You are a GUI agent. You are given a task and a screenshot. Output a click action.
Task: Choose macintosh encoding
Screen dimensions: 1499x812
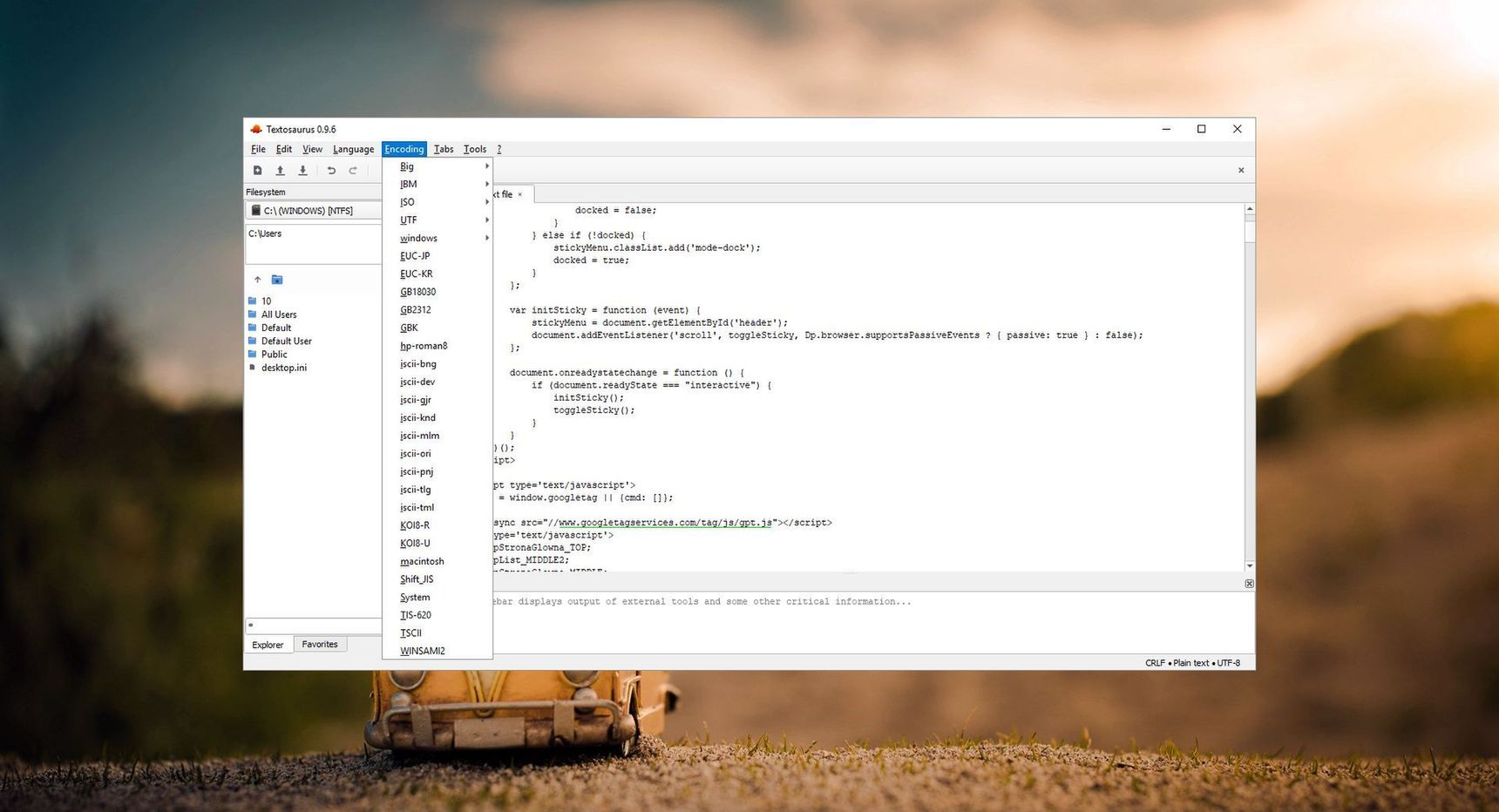coord(437,561)
